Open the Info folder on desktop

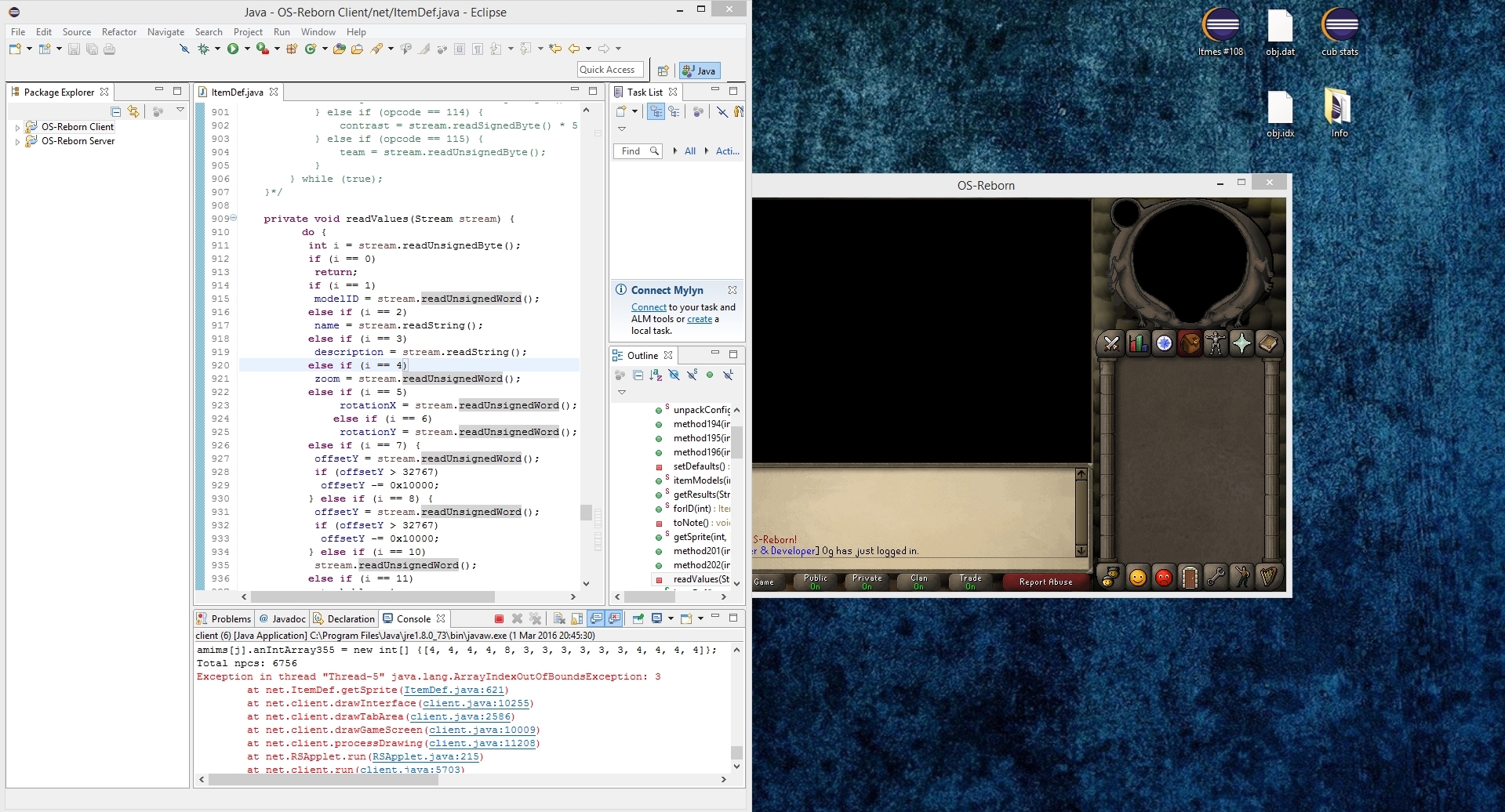(x=1340, y=113)
